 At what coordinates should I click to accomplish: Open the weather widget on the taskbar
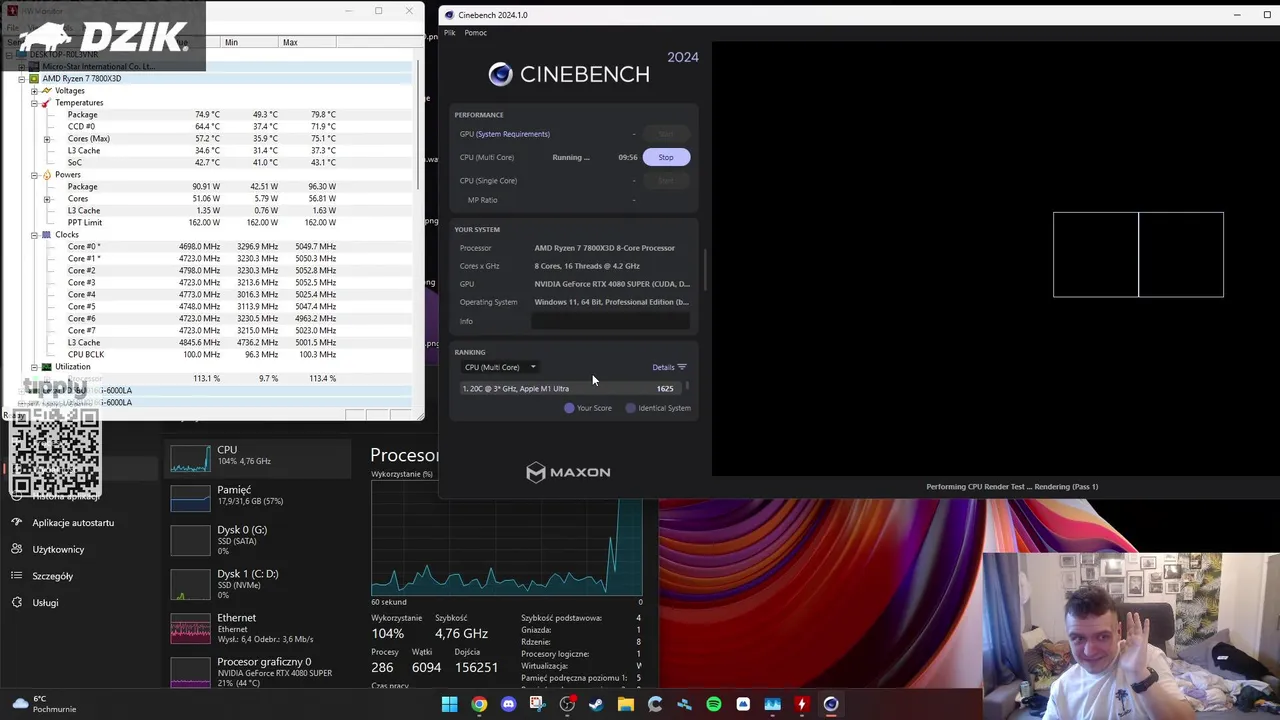pos(42,704)
